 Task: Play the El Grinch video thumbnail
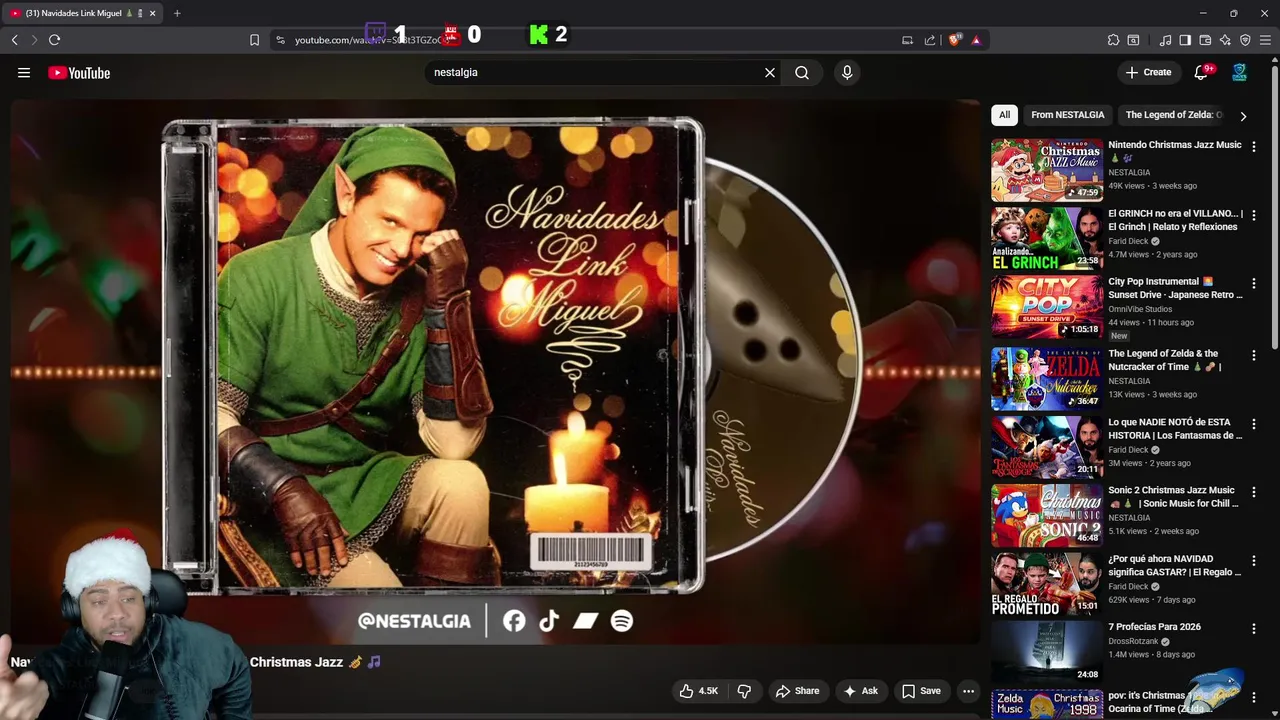(x=1047, y=238)
